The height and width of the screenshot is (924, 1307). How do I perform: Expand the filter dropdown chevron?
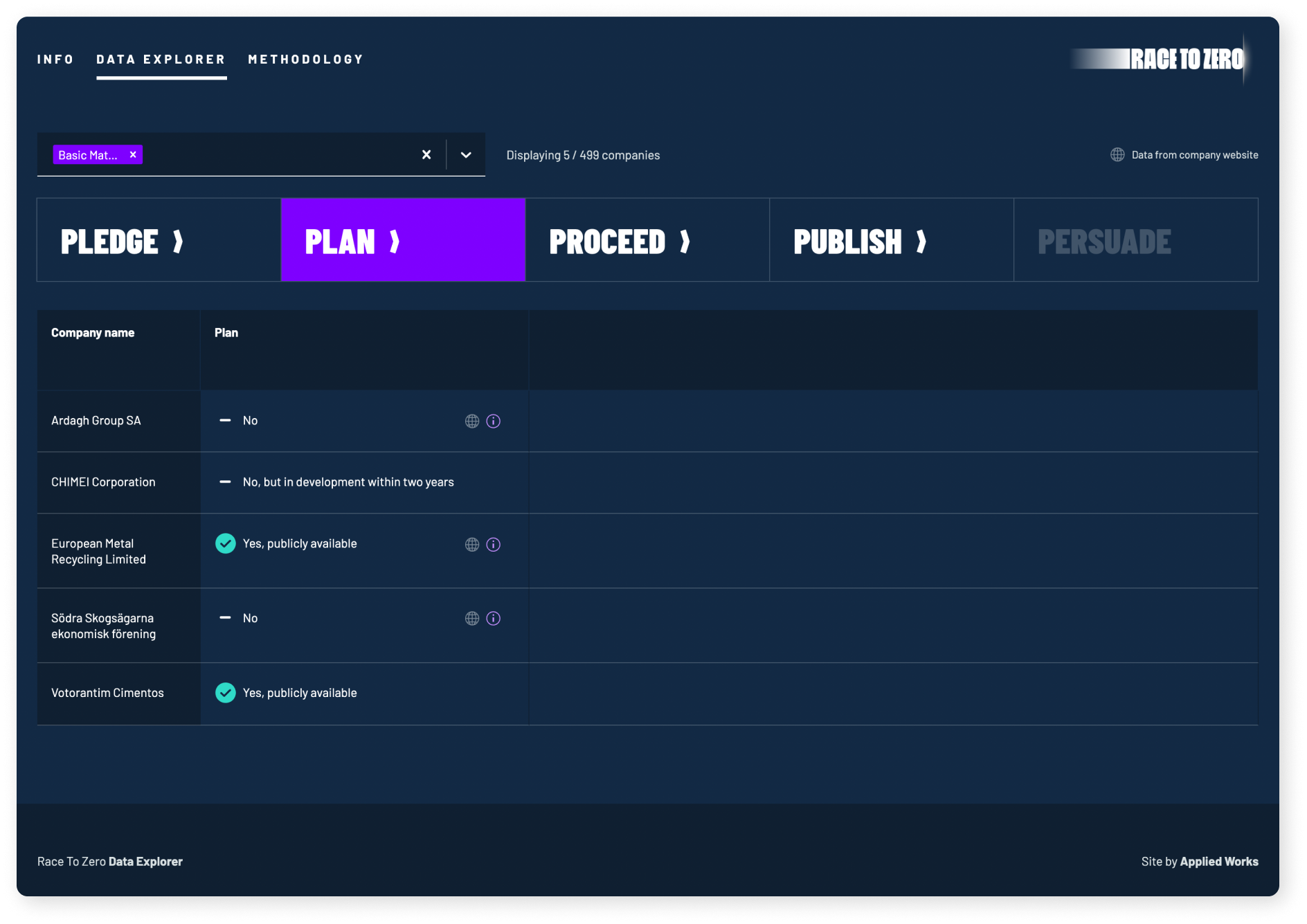tap(465, 154)
